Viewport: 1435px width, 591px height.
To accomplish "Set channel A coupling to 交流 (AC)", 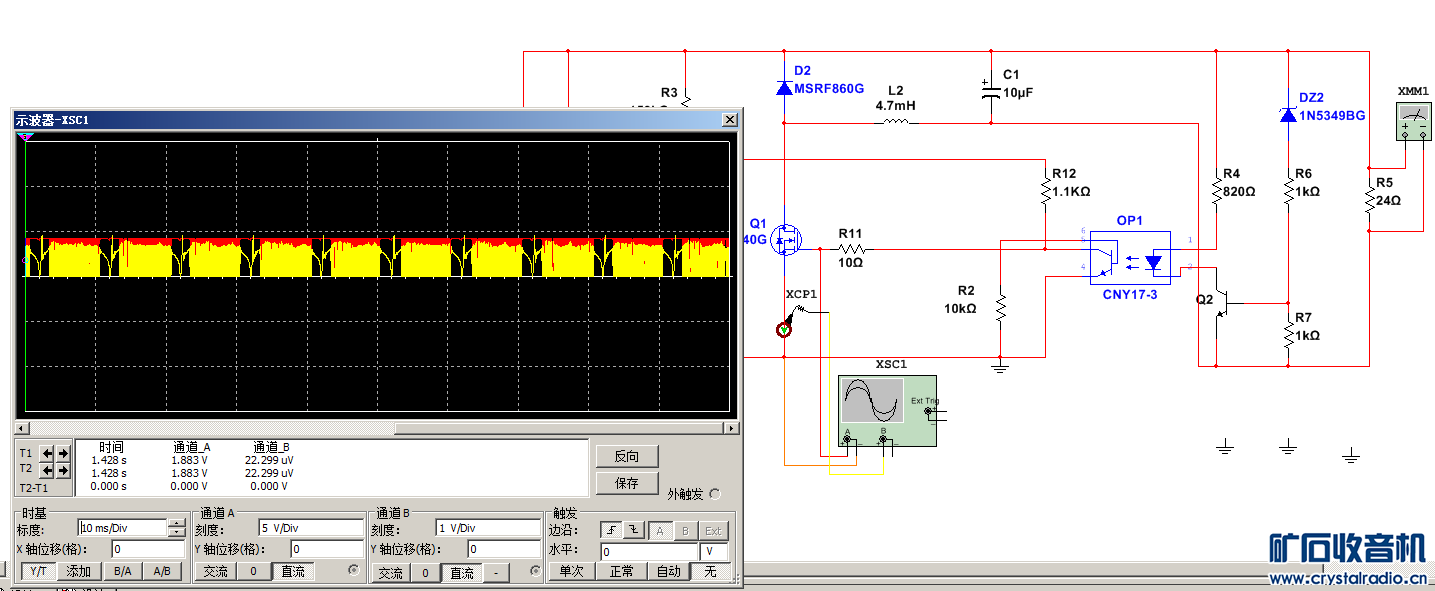I will coord(215,571).
